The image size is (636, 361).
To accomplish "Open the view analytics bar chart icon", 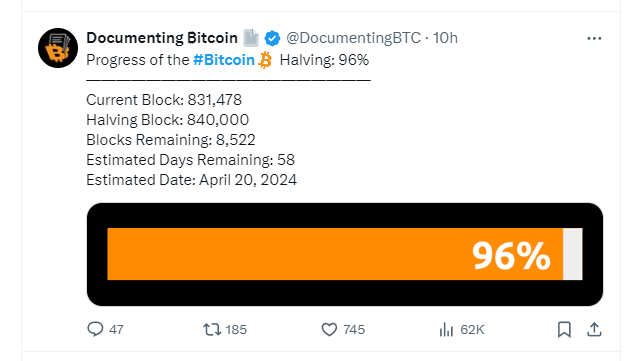I will (x=446, y=329).
